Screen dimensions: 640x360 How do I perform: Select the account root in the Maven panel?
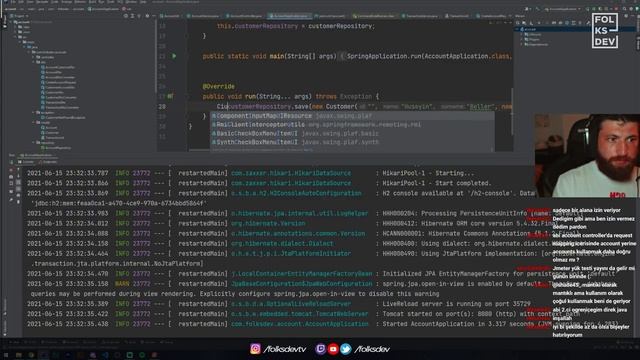pos(530,29)
